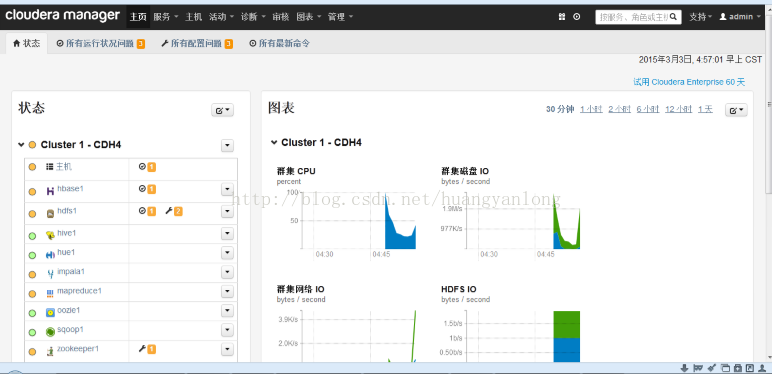
Task: Open the running commands indicator icon
Action: 577,17
